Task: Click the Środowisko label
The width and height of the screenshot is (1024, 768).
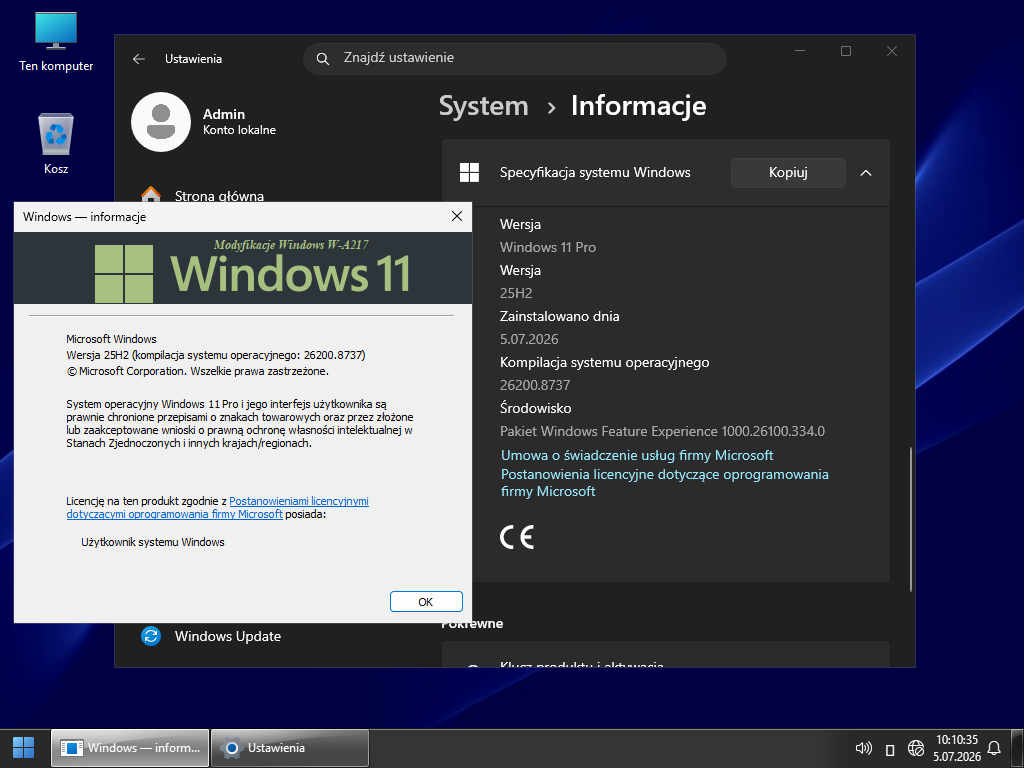Action: point(536,408)
